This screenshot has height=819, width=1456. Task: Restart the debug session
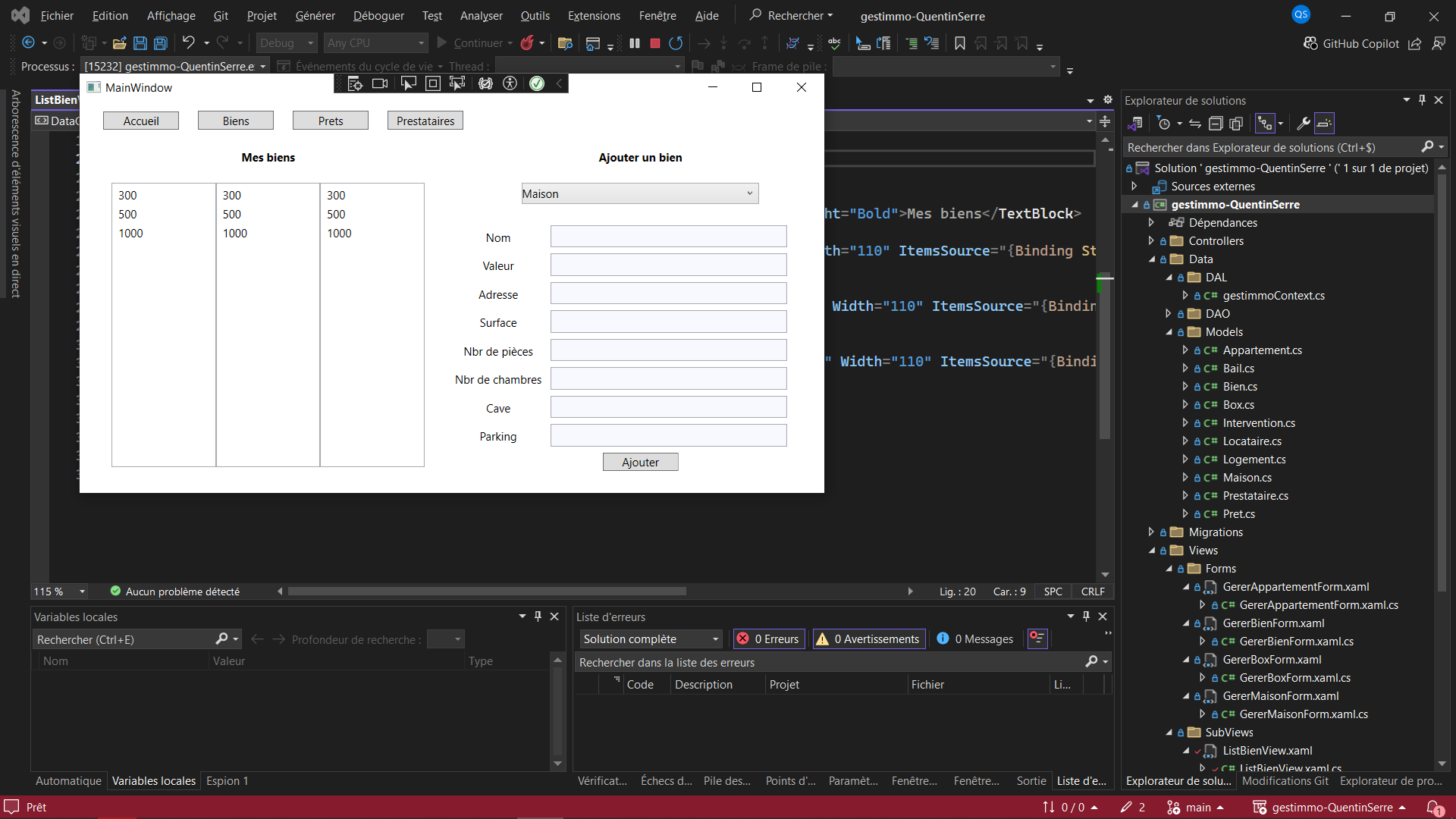pos(676,43)
